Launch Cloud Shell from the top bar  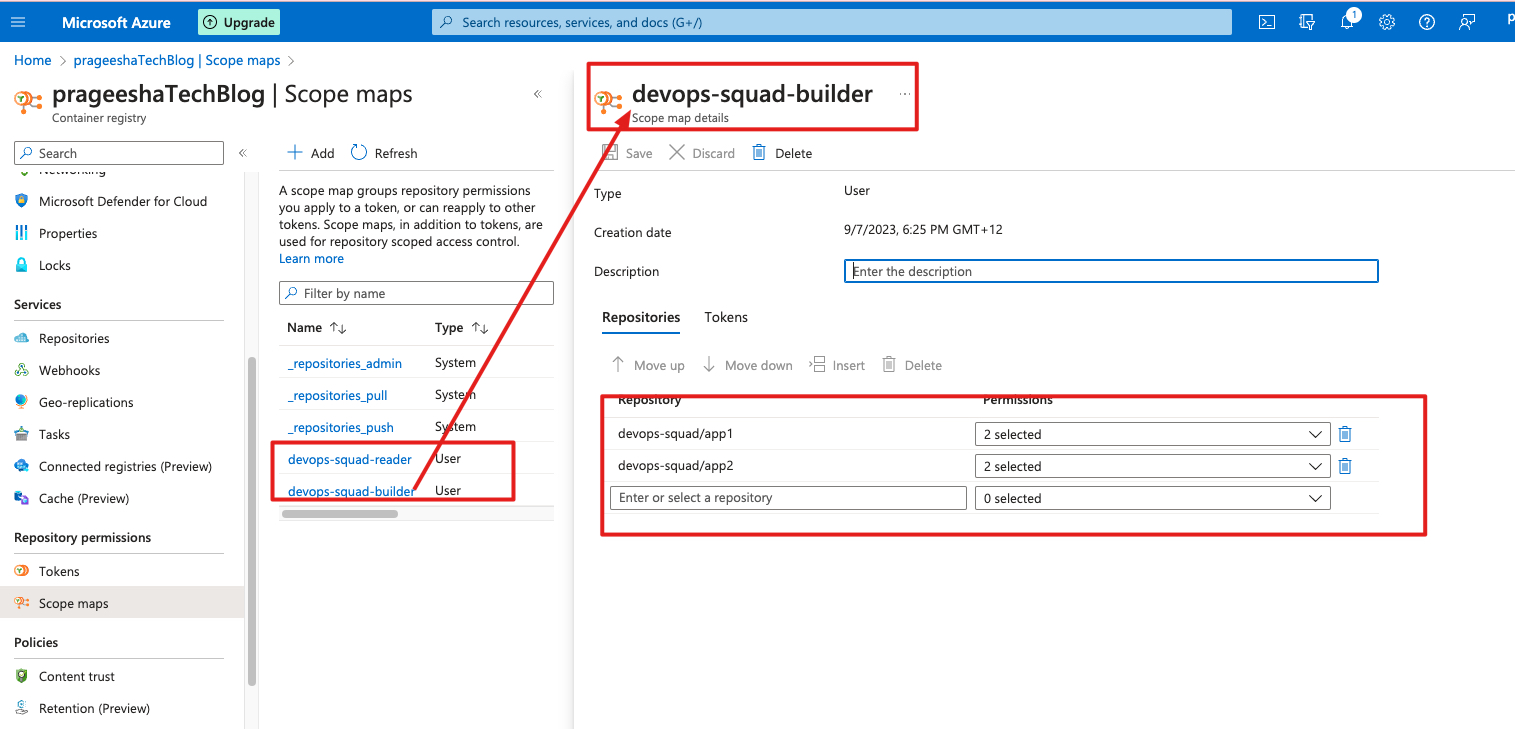pyautogui.click(x=1266, y=21)
